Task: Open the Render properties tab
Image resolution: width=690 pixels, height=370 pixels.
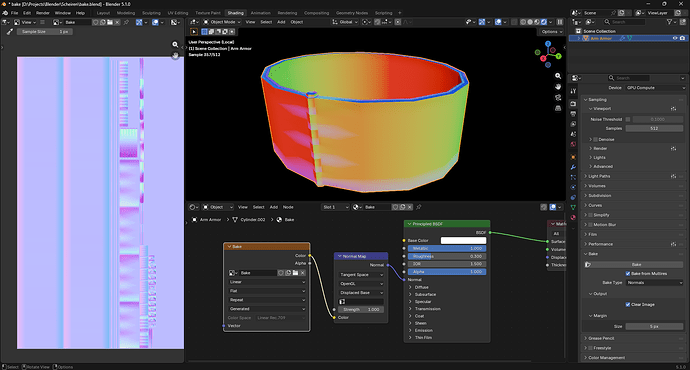Action: [573, 104]
